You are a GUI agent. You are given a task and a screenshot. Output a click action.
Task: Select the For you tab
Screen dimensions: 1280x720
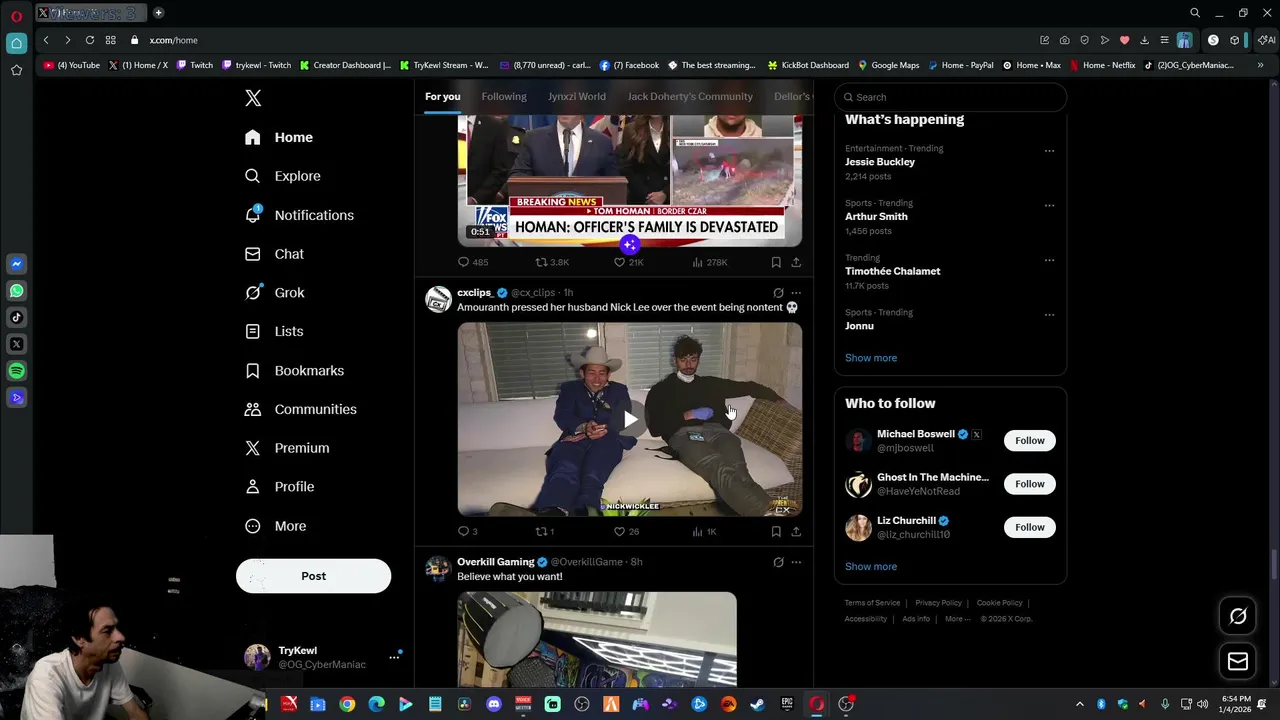442,96
